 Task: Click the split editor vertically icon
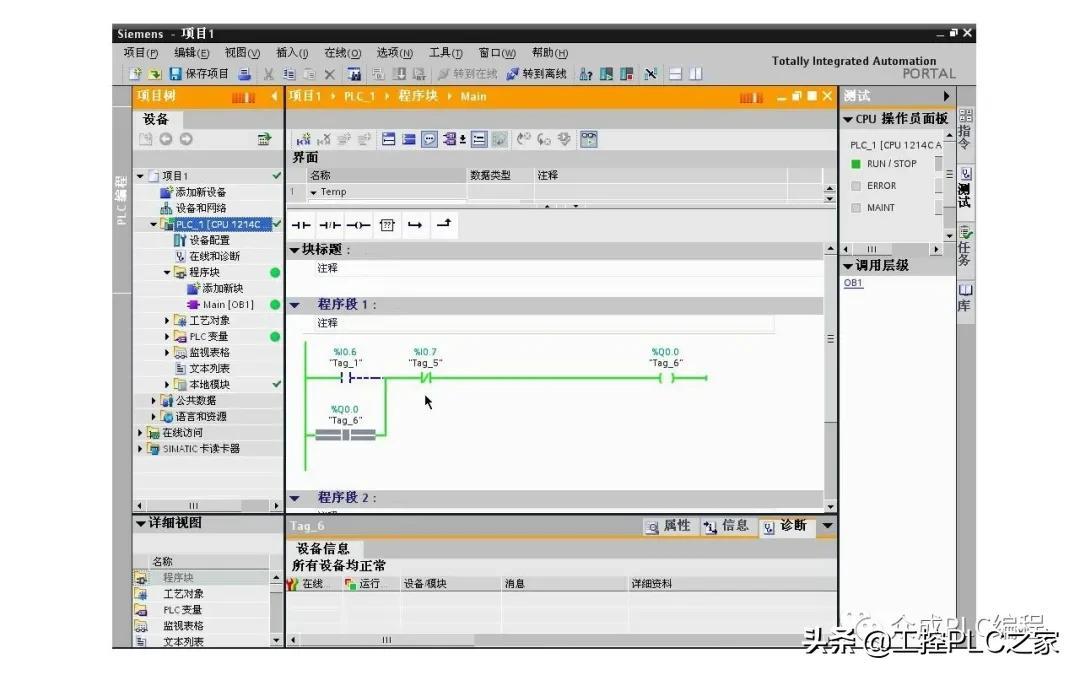(696, 74)
